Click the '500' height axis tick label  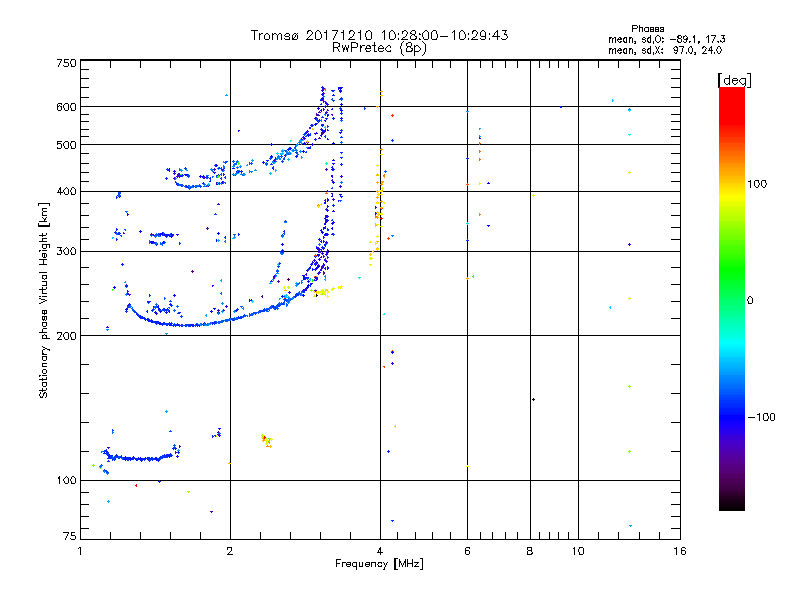pos(66,145)
